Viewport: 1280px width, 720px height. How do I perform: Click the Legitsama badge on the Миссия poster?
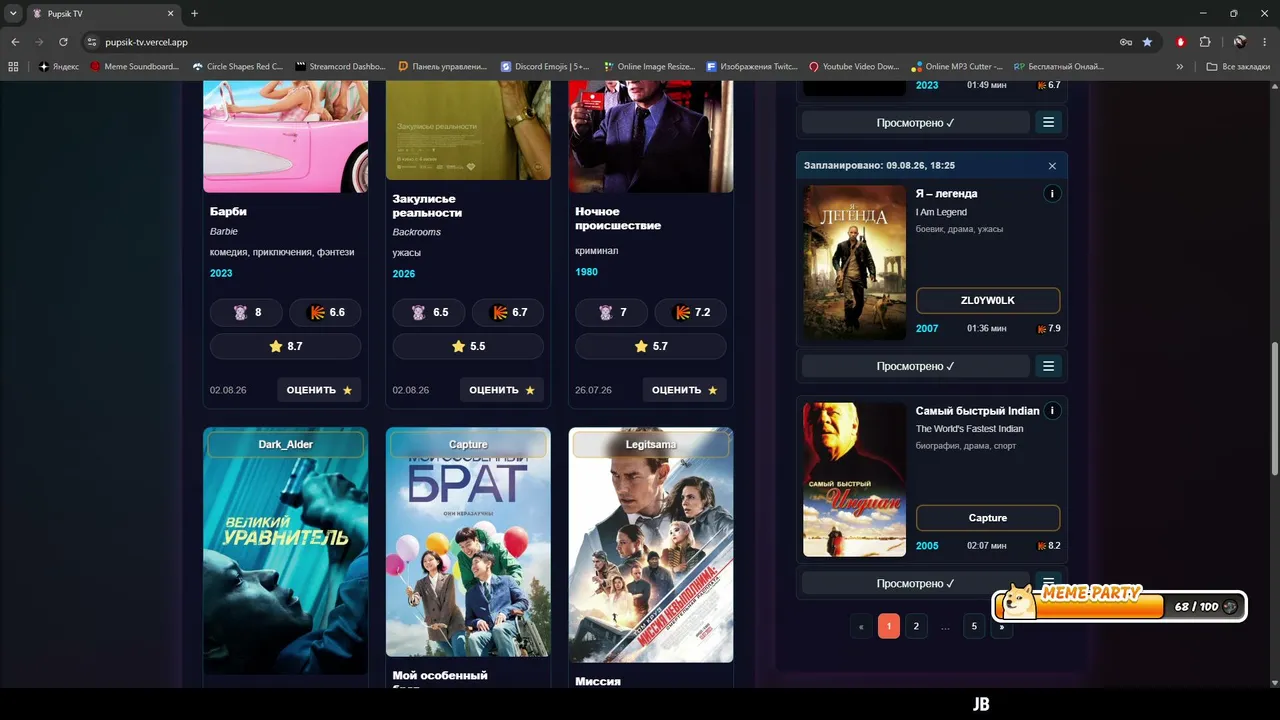pyautogui.click(x=651, y=444)
